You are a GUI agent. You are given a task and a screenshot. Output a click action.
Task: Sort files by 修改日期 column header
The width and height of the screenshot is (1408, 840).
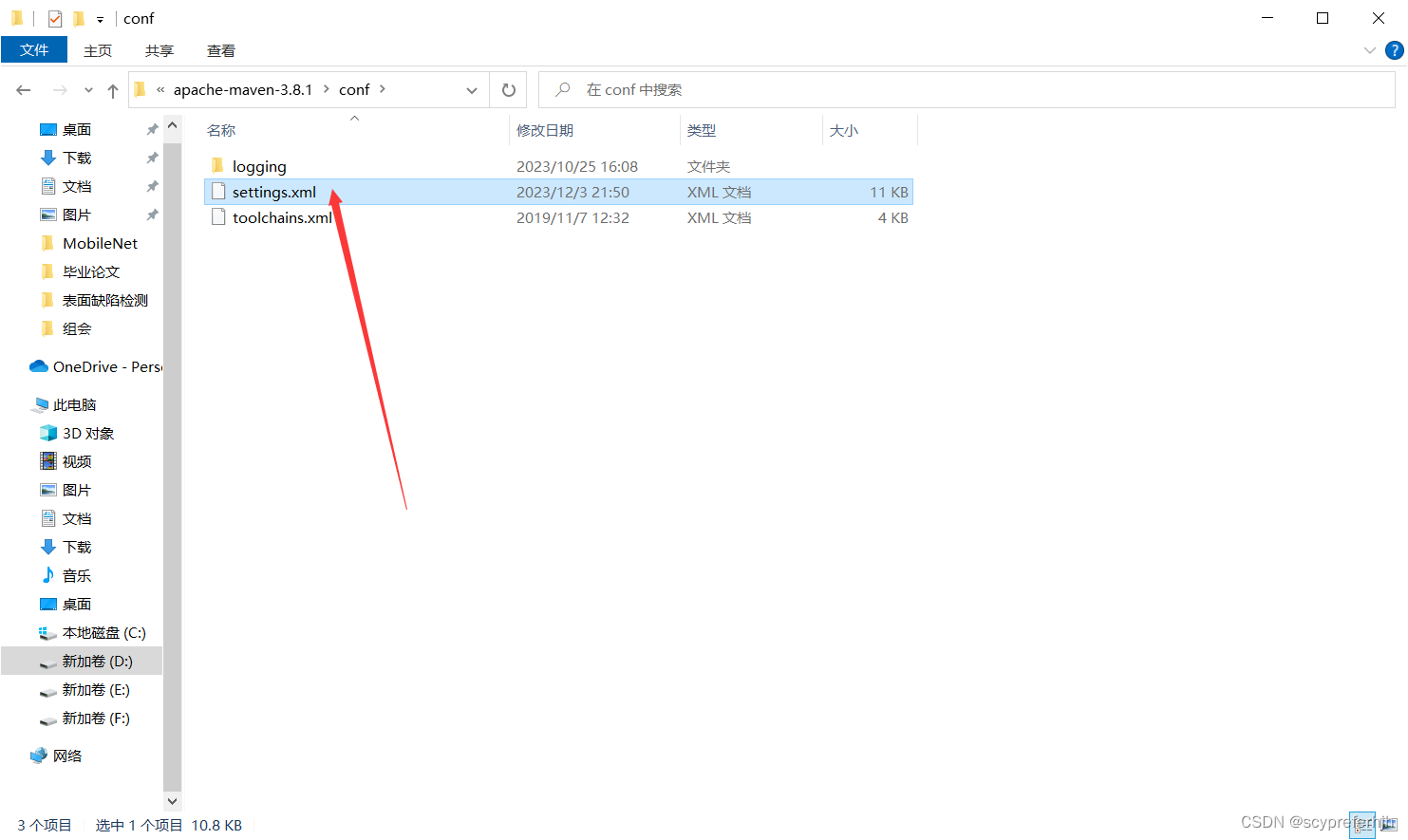pyautogui.click(x=545, y=131)
